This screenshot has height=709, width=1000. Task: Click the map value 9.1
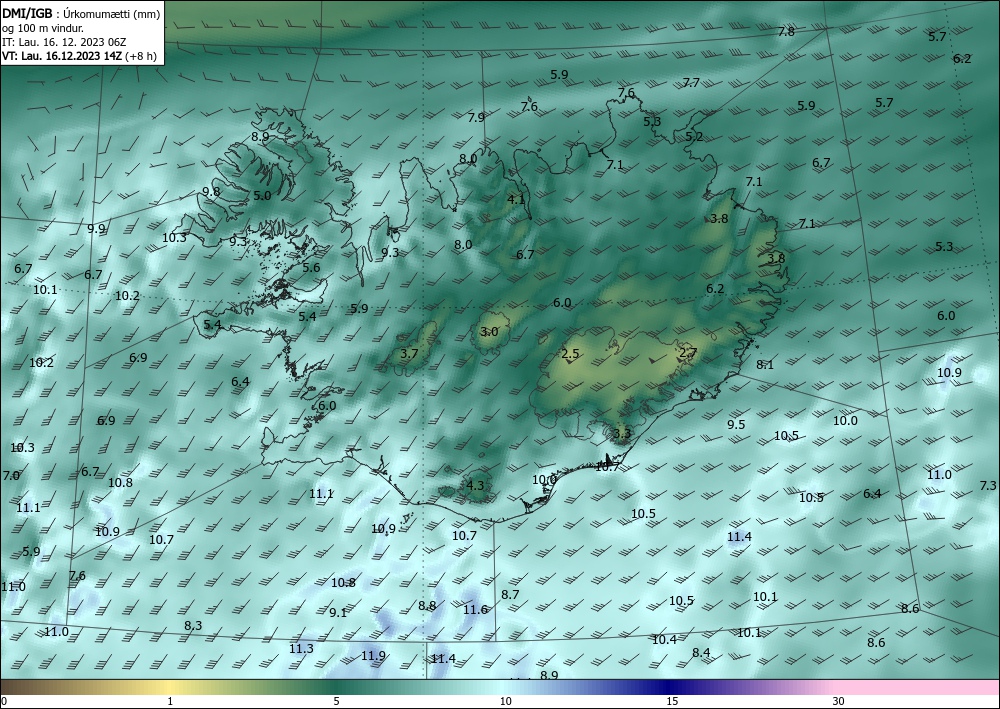tap(338, 612)
